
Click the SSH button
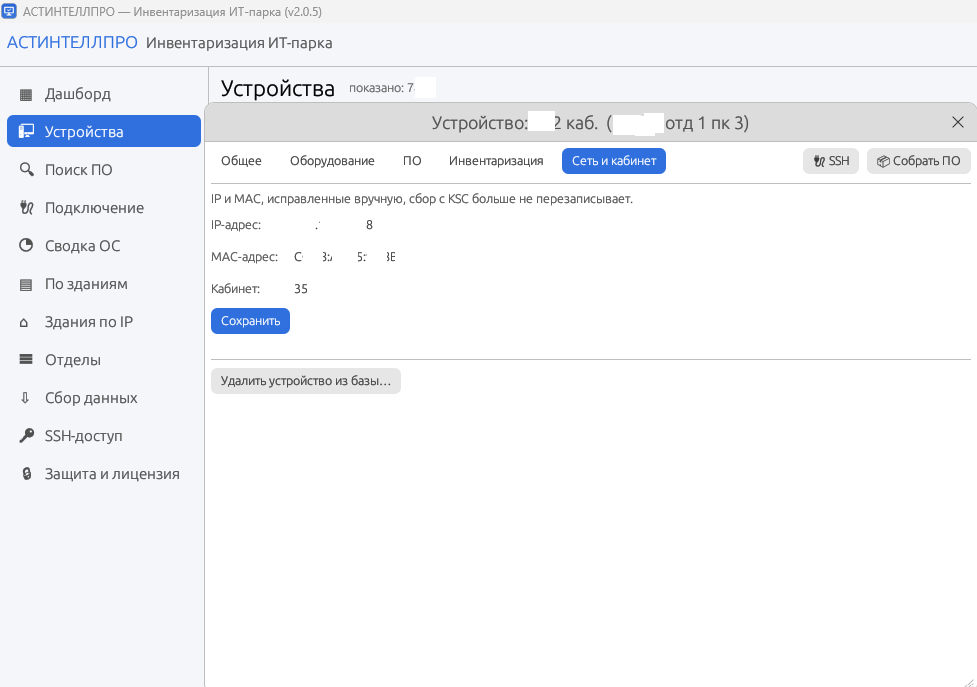(831, 161)
